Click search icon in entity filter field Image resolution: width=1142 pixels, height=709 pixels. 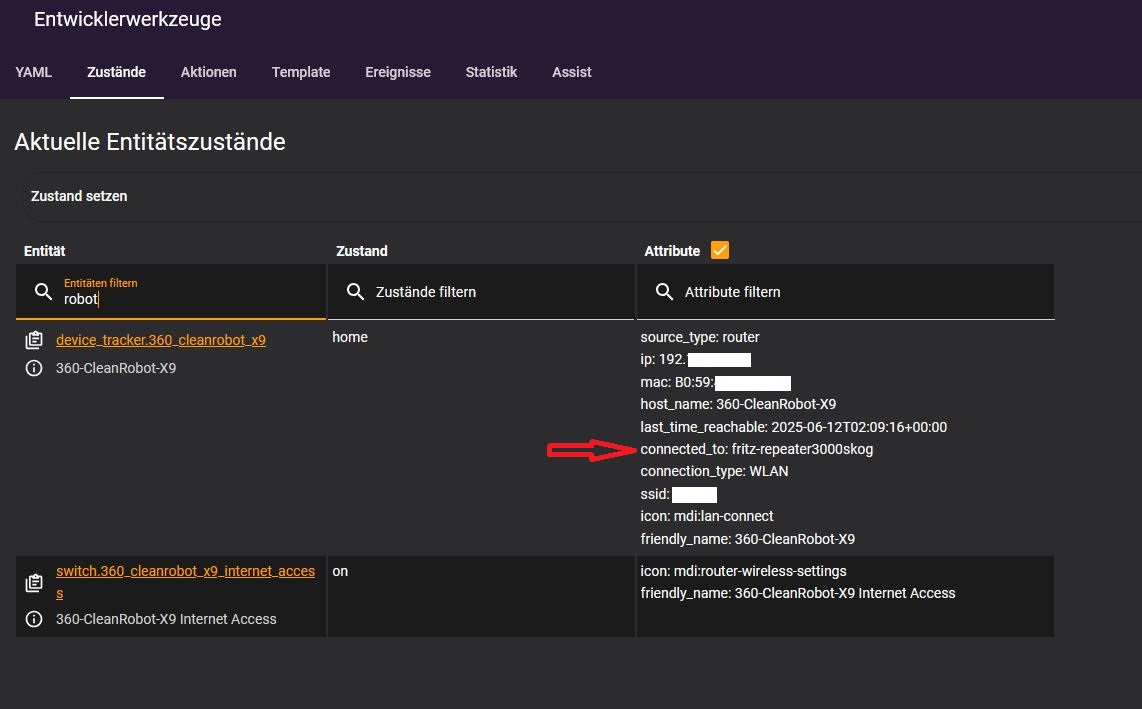tap(43, 292)
